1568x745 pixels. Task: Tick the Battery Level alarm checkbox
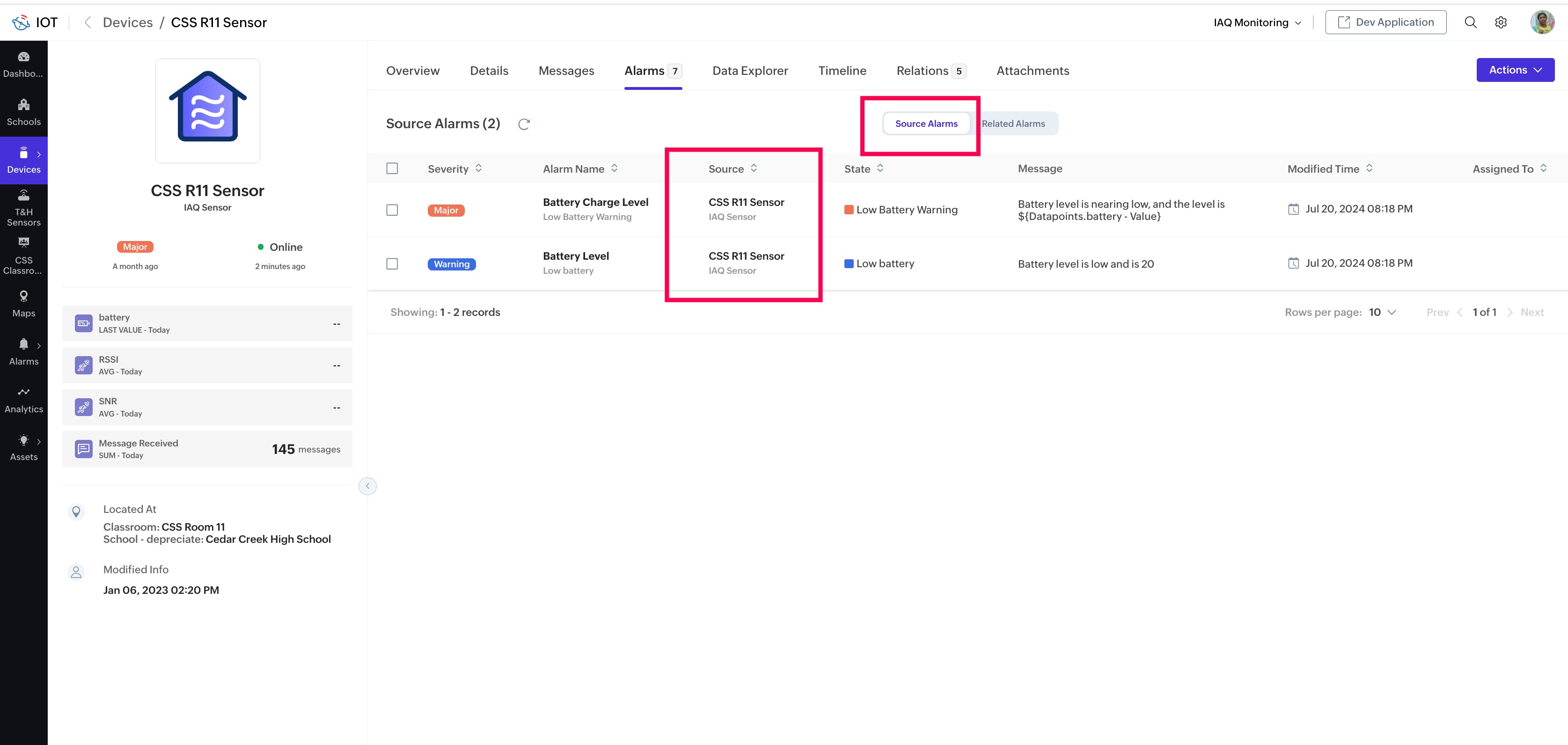click(392, 263)
